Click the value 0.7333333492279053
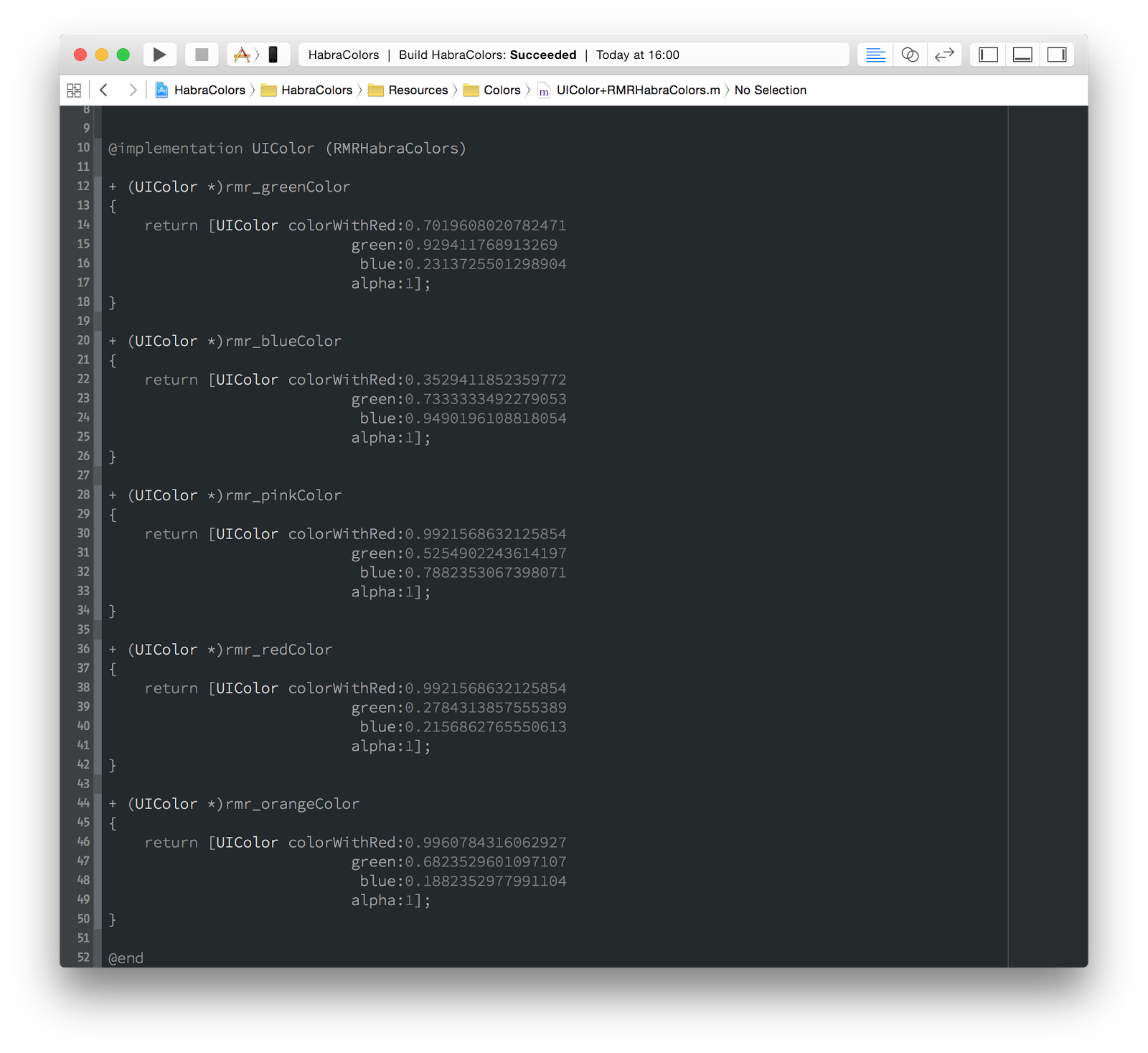Image resolution: width=1148 pixels, height=1053 pixels. (486, 399)
